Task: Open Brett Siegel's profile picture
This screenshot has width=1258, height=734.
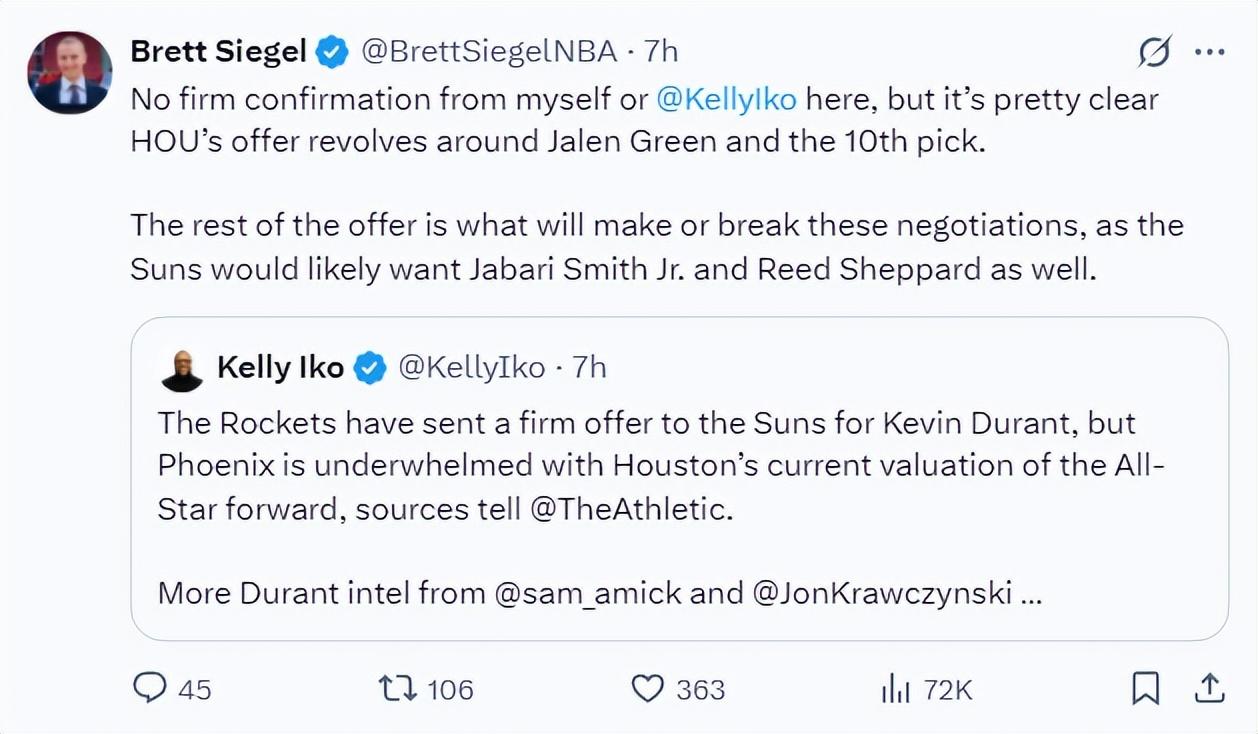Action: point(70,72)
